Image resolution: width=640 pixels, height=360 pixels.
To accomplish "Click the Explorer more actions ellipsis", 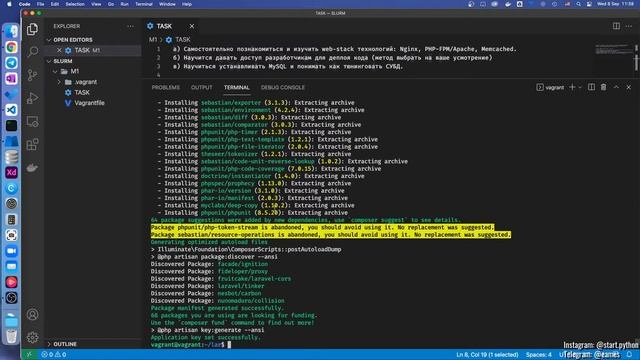I will [130, 26].
